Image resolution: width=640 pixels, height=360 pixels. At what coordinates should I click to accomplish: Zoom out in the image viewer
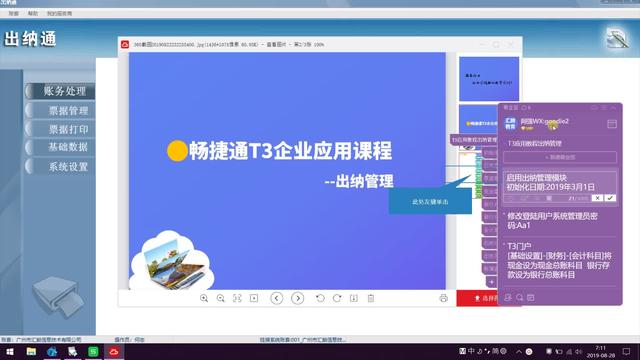point(220,298)
